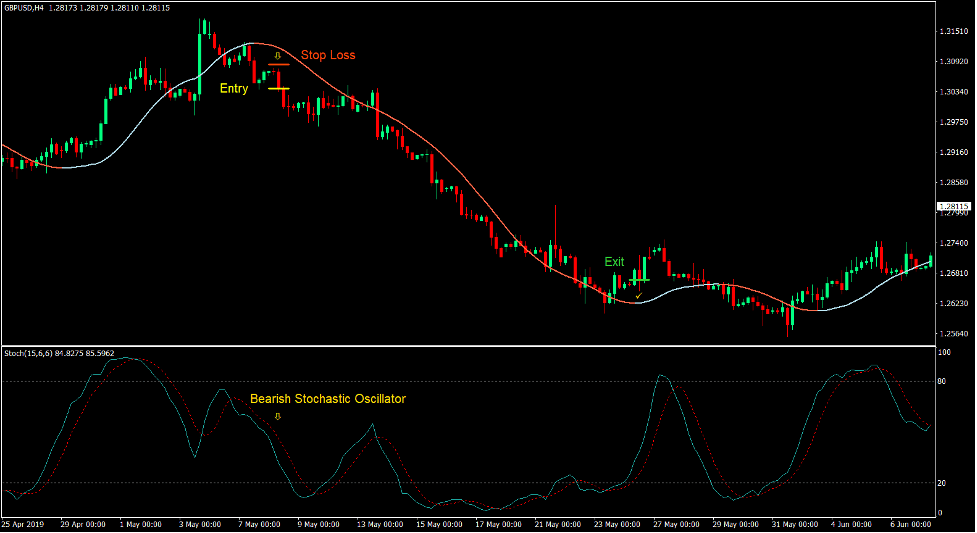Click the 13 May 00:00 date label
Image resolution: width=977 pixels, height=533 pixels.
(x=379, y=524)
